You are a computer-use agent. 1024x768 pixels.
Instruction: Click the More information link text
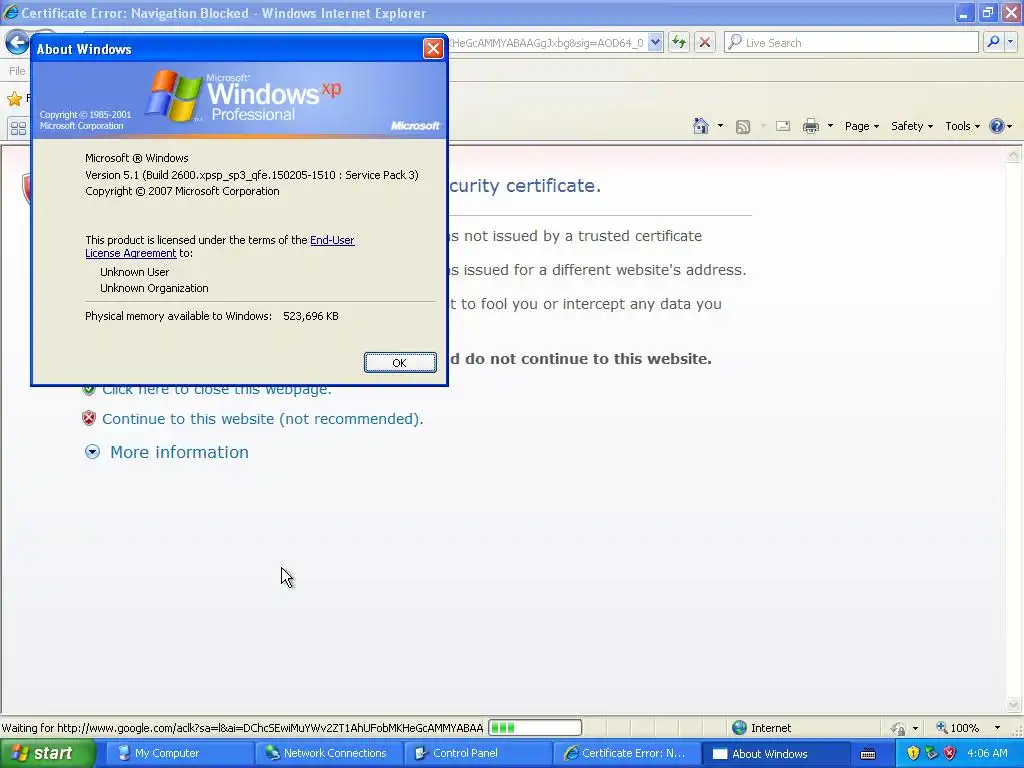coord(179,452)
